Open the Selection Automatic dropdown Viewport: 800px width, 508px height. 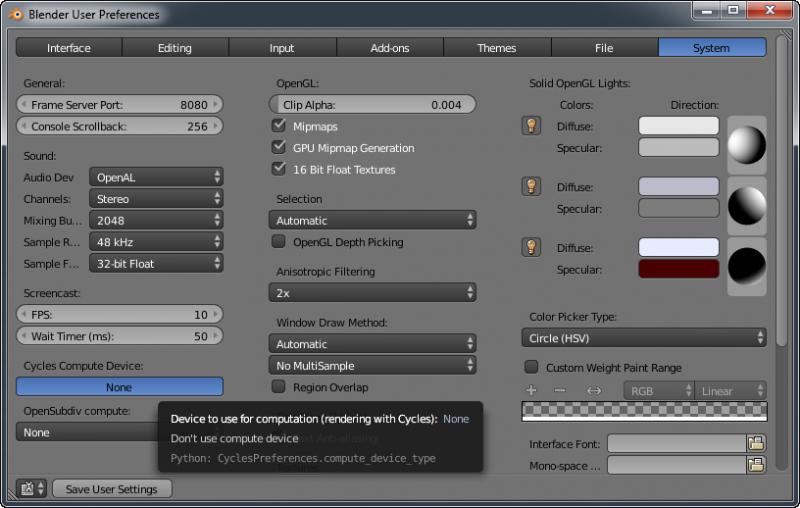point(372,220)
